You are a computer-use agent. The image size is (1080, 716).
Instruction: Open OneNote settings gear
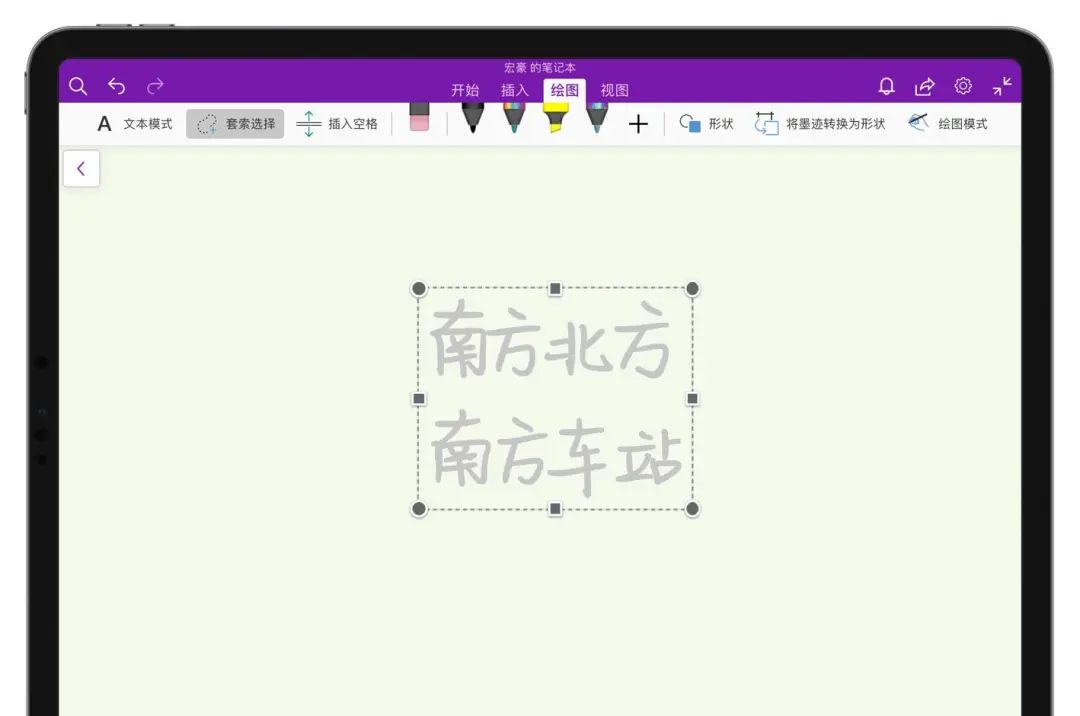(x=963, y=86)
